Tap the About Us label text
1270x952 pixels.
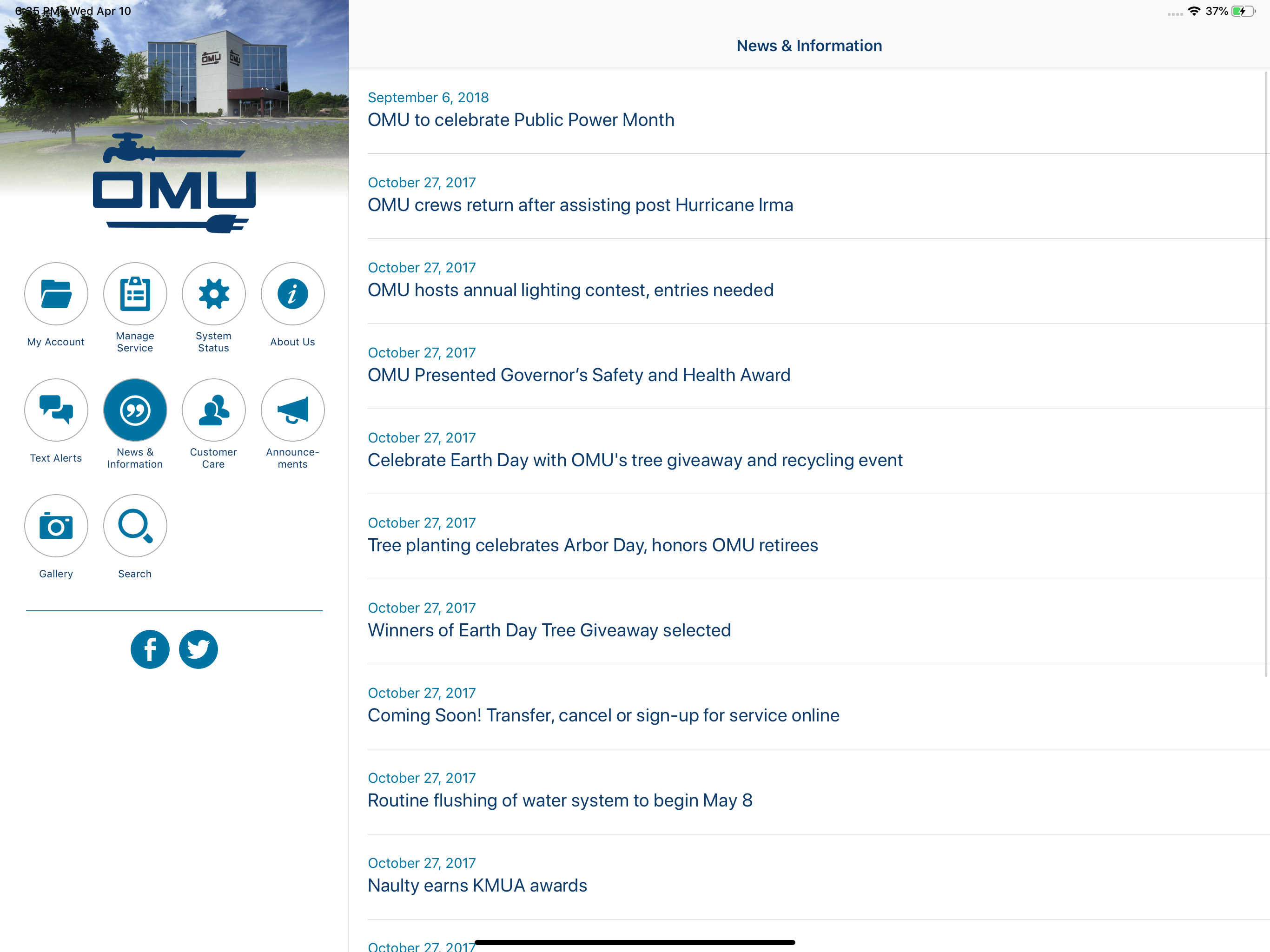click(293, 342)
